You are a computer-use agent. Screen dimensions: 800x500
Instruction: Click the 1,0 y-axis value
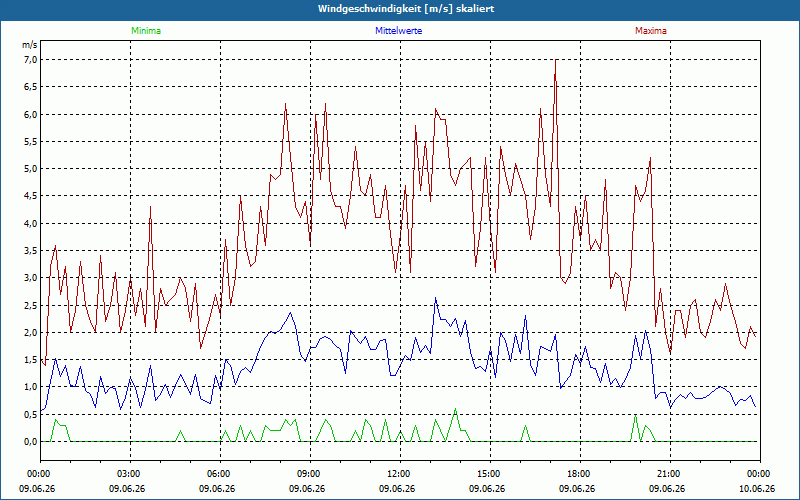pos(31,387)
